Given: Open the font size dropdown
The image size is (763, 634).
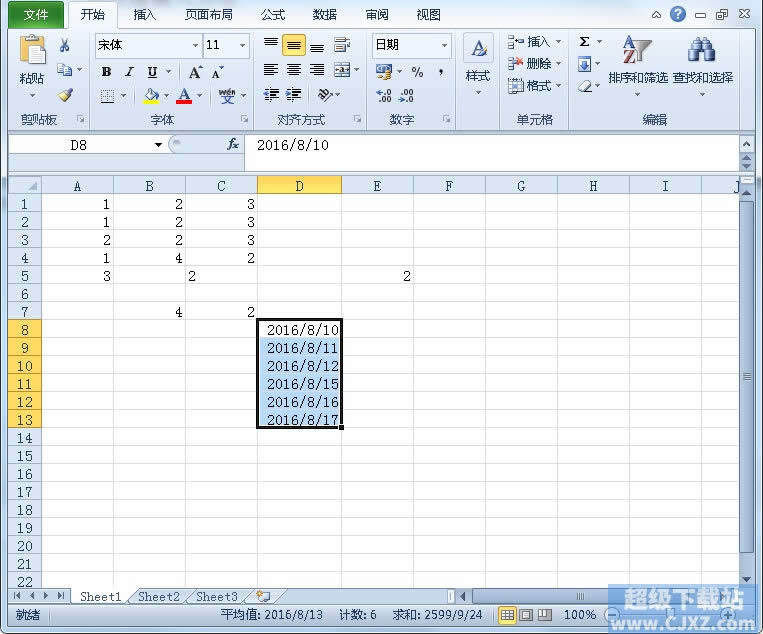Looking at the screenshot, I should click(x=242, y=45).
